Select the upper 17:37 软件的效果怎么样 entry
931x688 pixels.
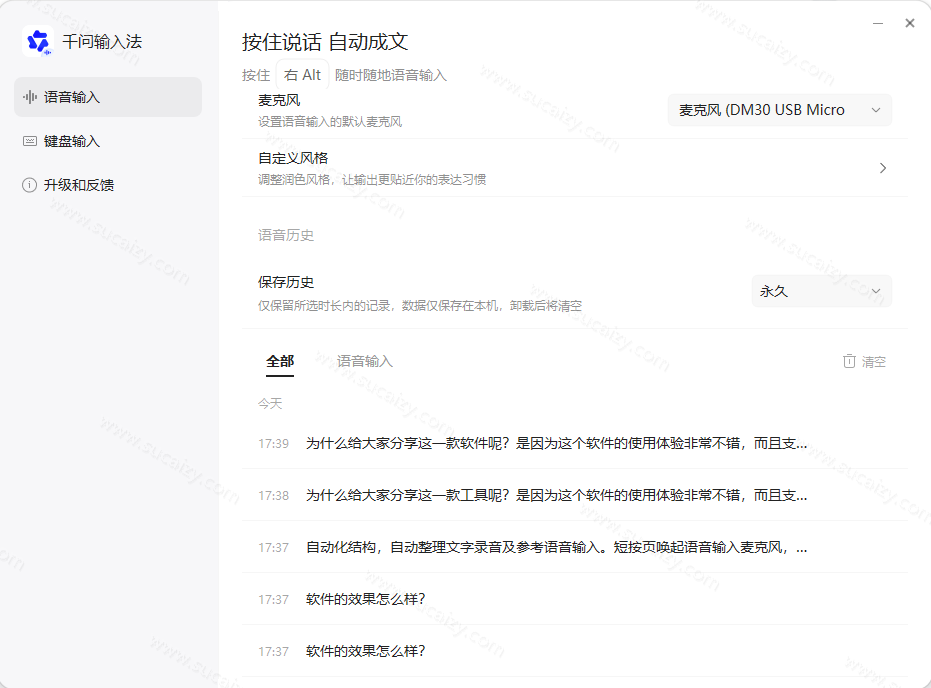coord(575,599)
